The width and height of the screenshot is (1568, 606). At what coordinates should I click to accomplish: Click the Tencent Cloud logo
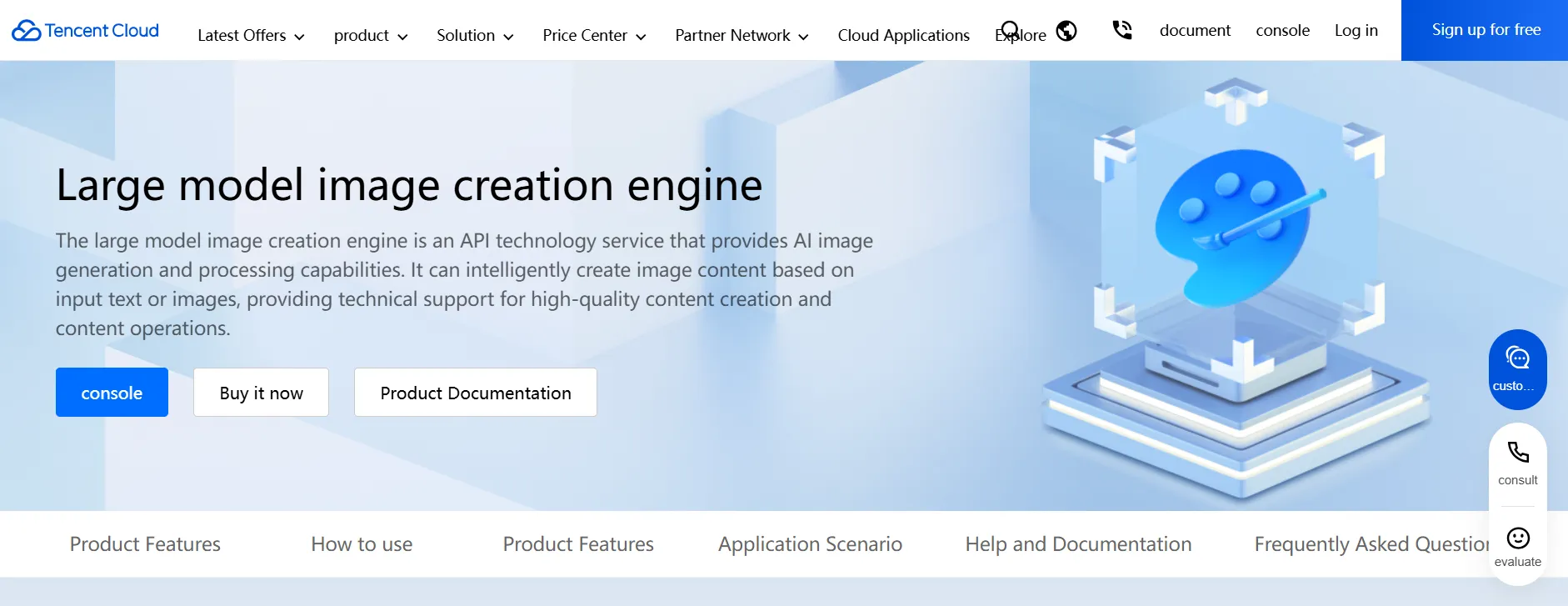[85, 31]
